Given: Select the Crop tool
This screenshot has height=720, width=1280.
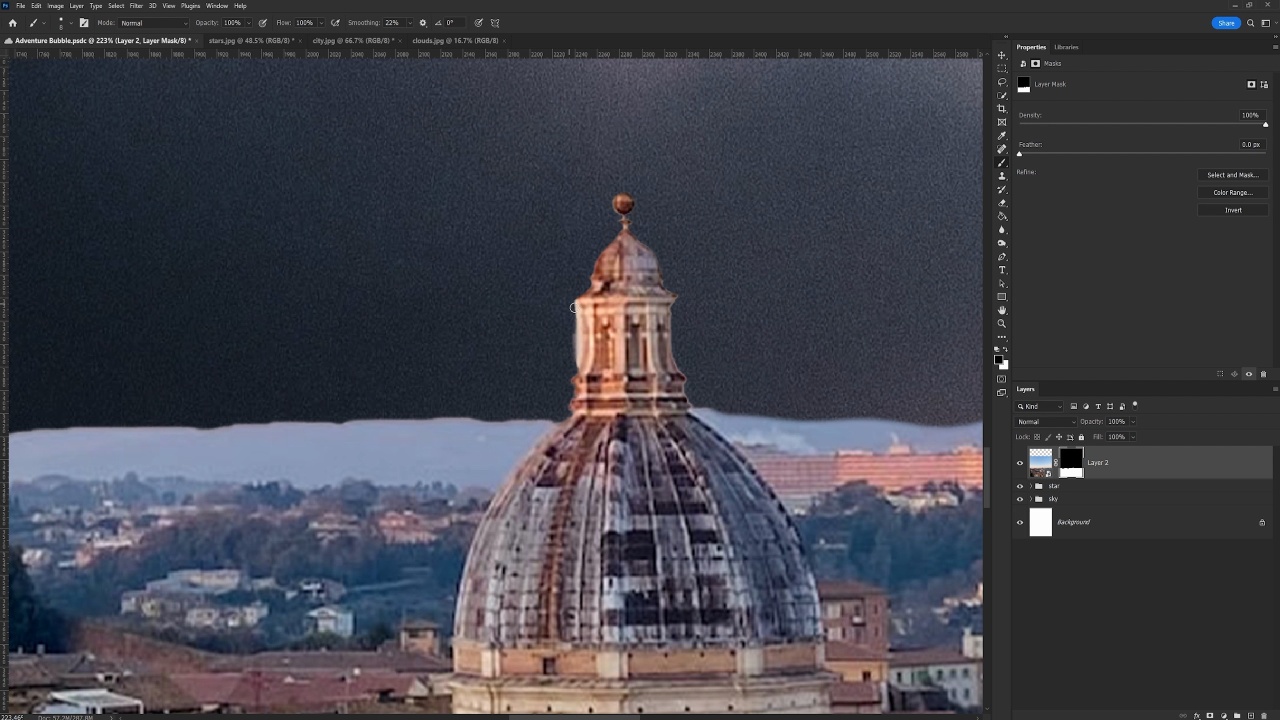Looking at the screenshot, I should [1002, 109].
